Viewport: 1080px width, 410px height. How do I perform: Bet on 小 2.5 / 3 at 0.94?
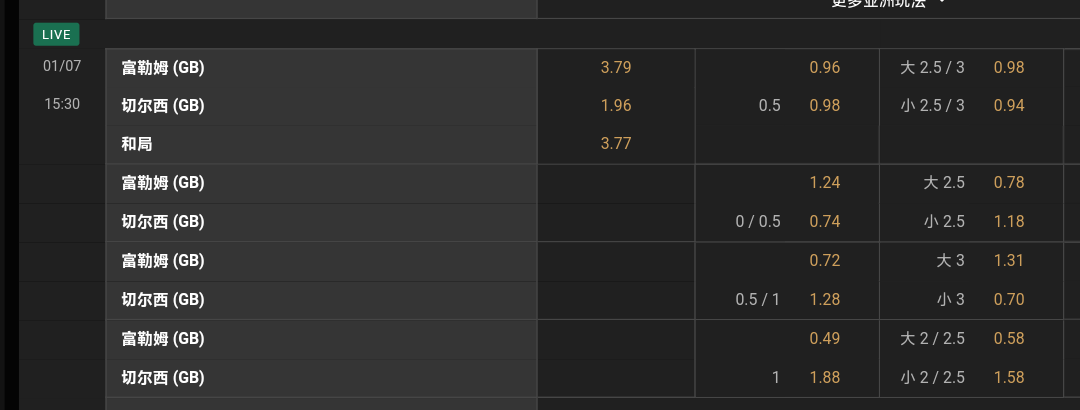pyautogui.click(x=1009, y=106)
